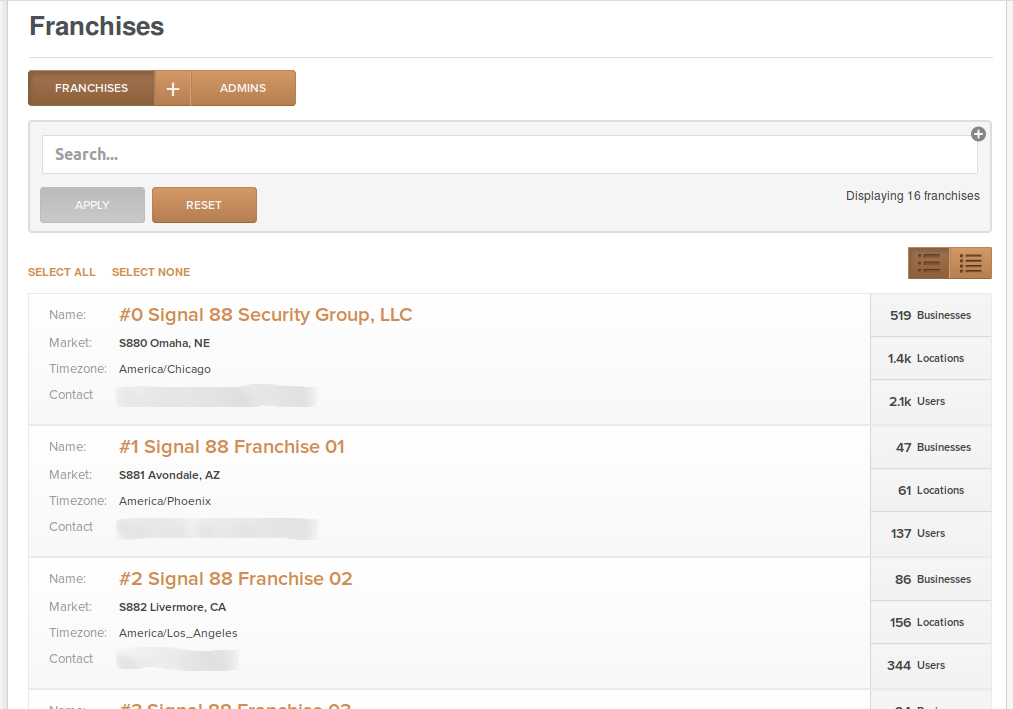
Task: View 519 Businesses for Security Group
Action: (931, 315)
